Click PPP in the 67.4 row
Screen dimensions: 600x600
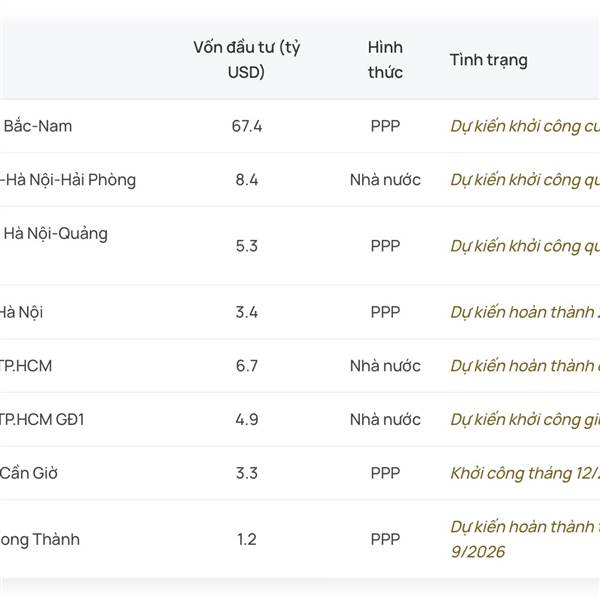pos(385,126)
